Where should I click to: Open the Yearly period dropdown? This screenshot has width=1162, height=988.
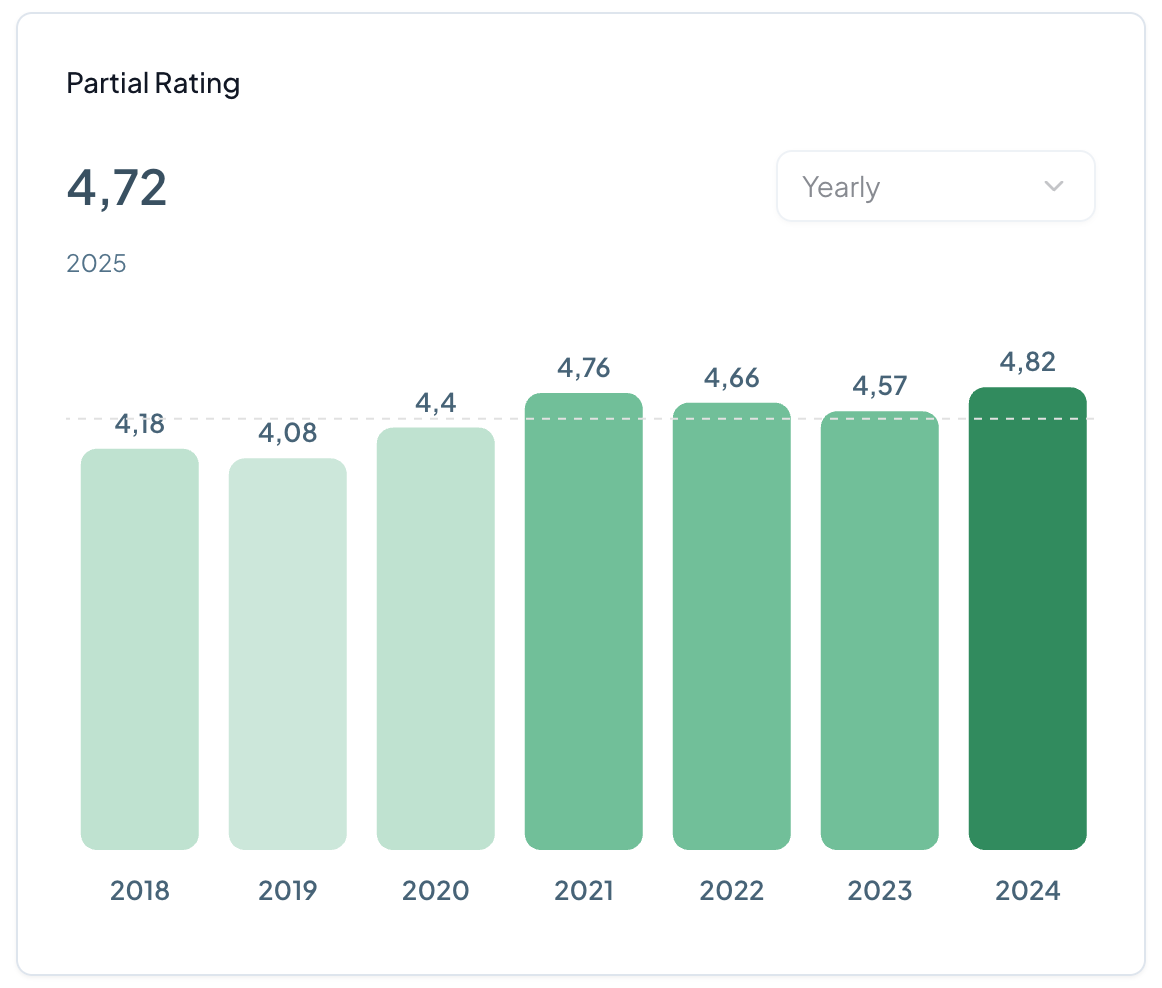point(934,187)
